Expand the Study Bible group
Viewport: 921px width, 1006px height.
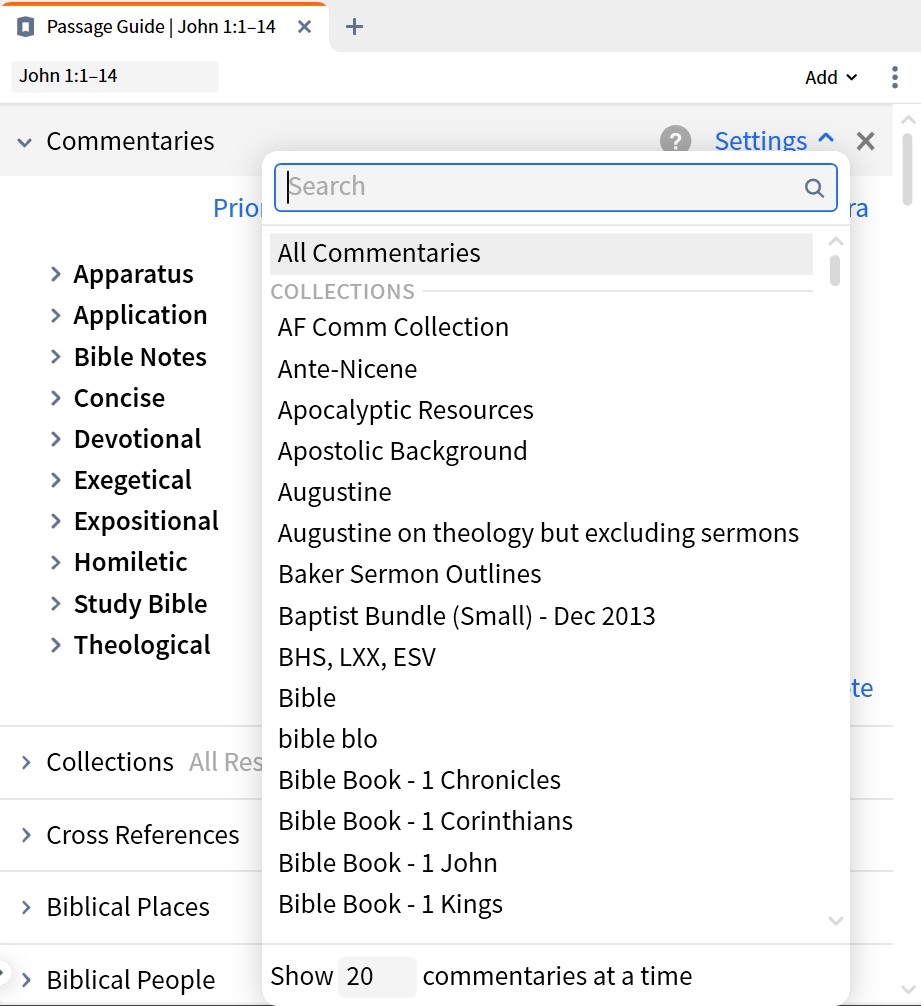click(56, 604)
